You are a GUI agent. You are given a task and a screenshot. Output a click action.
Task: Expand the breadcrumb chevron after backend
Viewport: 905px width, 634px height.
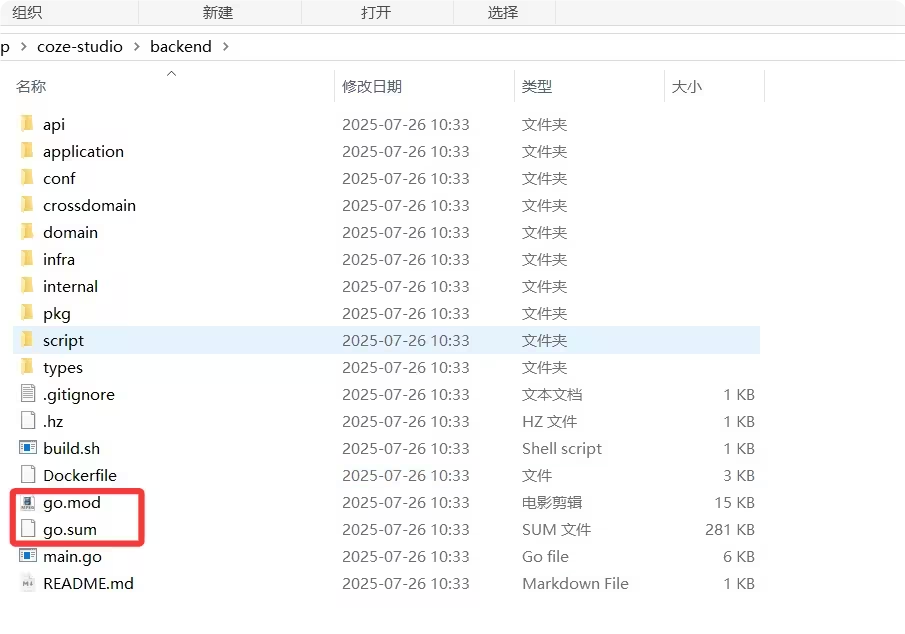tap(224, 46)
